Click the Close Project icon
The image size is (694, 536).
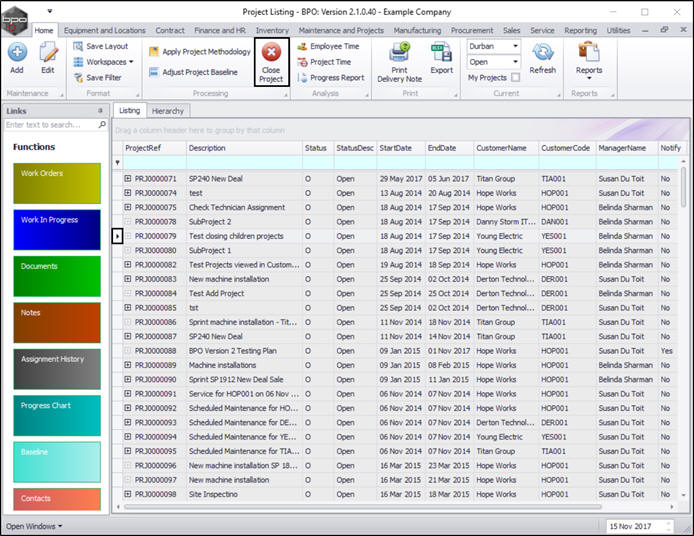[271, 62]
